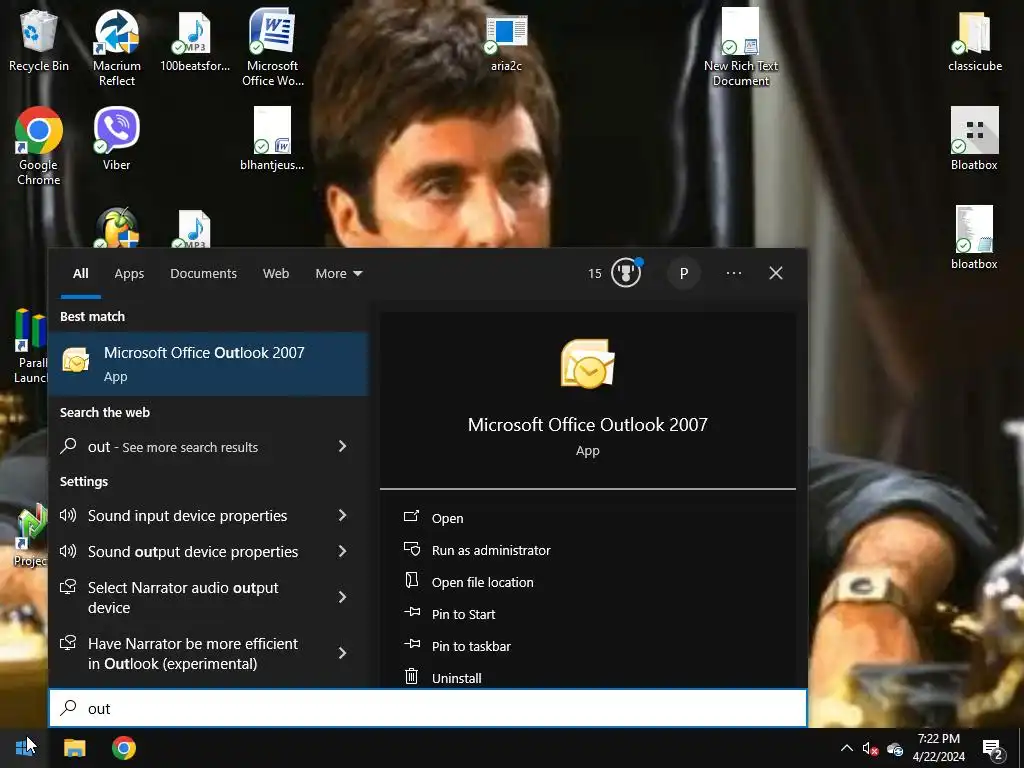Select New Rich Text Document icon
Screen dimensions: 1024x768
pyautogui.click(x=741, y=47)
